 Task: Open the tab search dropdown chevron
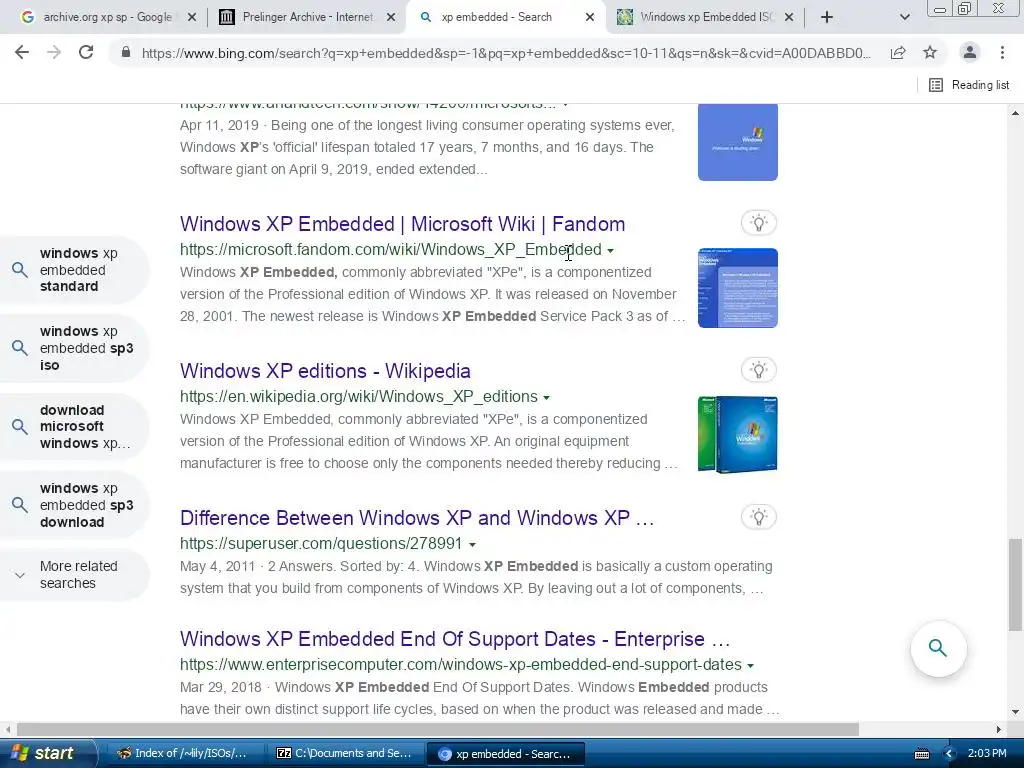point(904,18)
